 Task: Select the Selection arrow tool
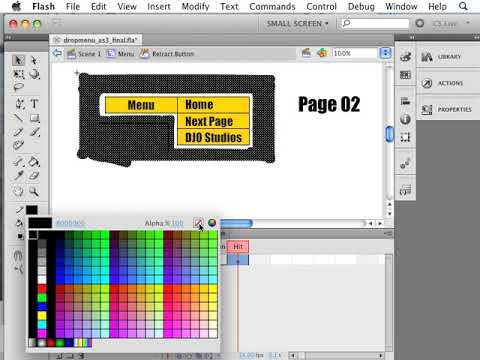[18, 60]
